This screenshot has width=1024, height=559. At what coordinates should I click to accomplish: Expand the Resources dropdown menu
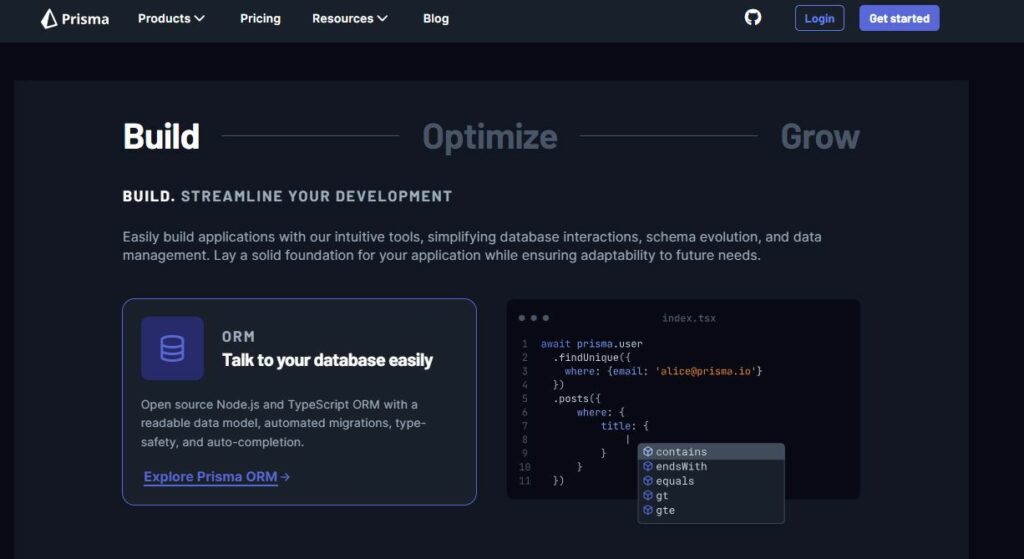(349, 18)
